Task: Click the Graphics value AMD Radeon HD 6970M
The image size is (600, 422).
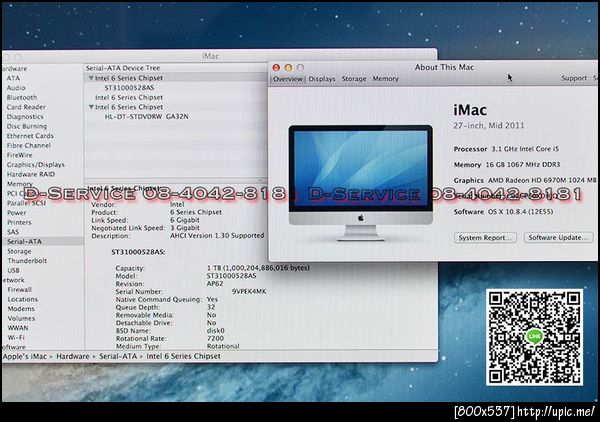Action: click(x=542, y=180)
